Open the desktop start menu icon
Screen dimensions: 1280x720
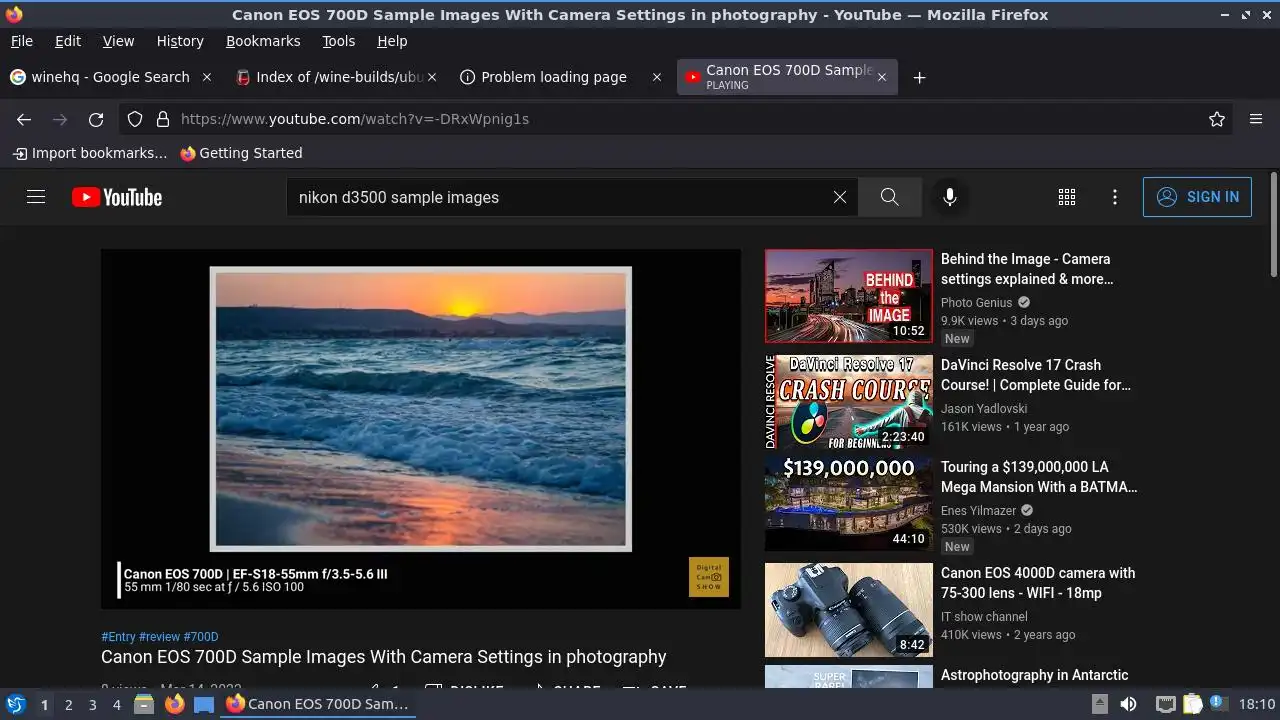coord(15,704)
